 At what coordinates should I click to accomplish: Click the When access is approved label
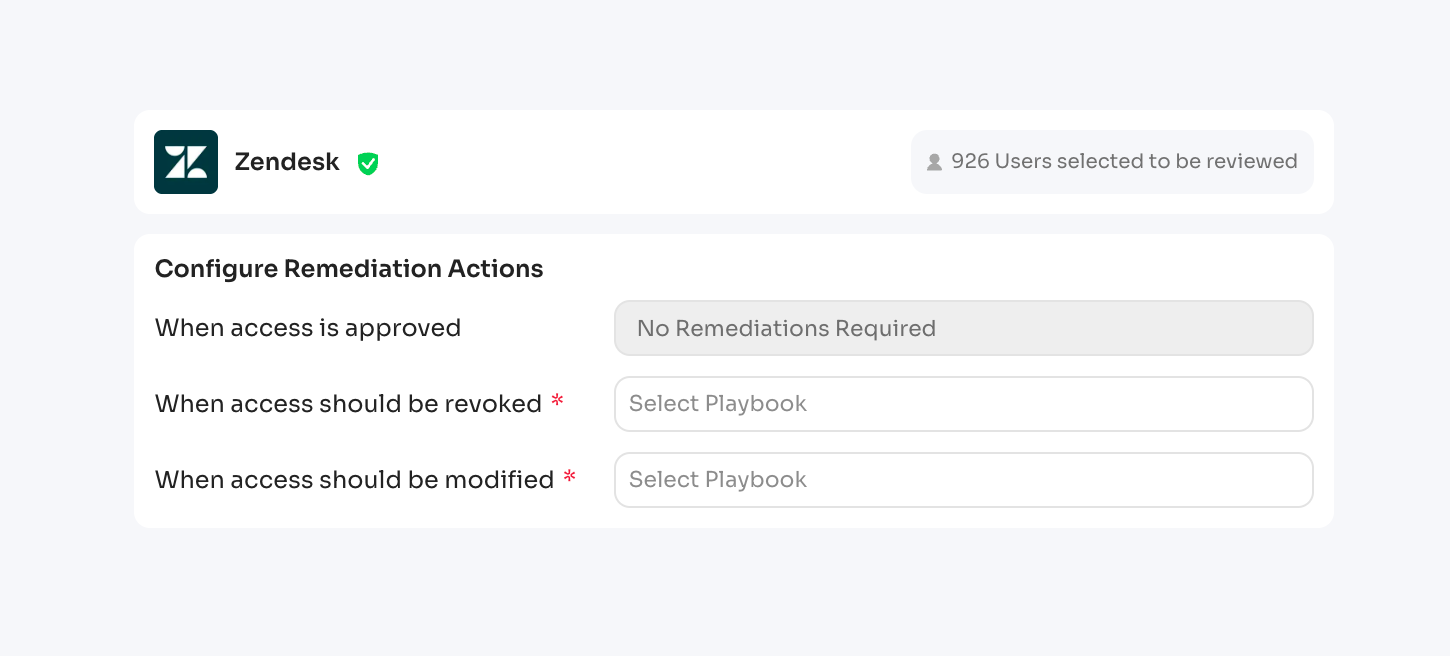coord(308,328)
